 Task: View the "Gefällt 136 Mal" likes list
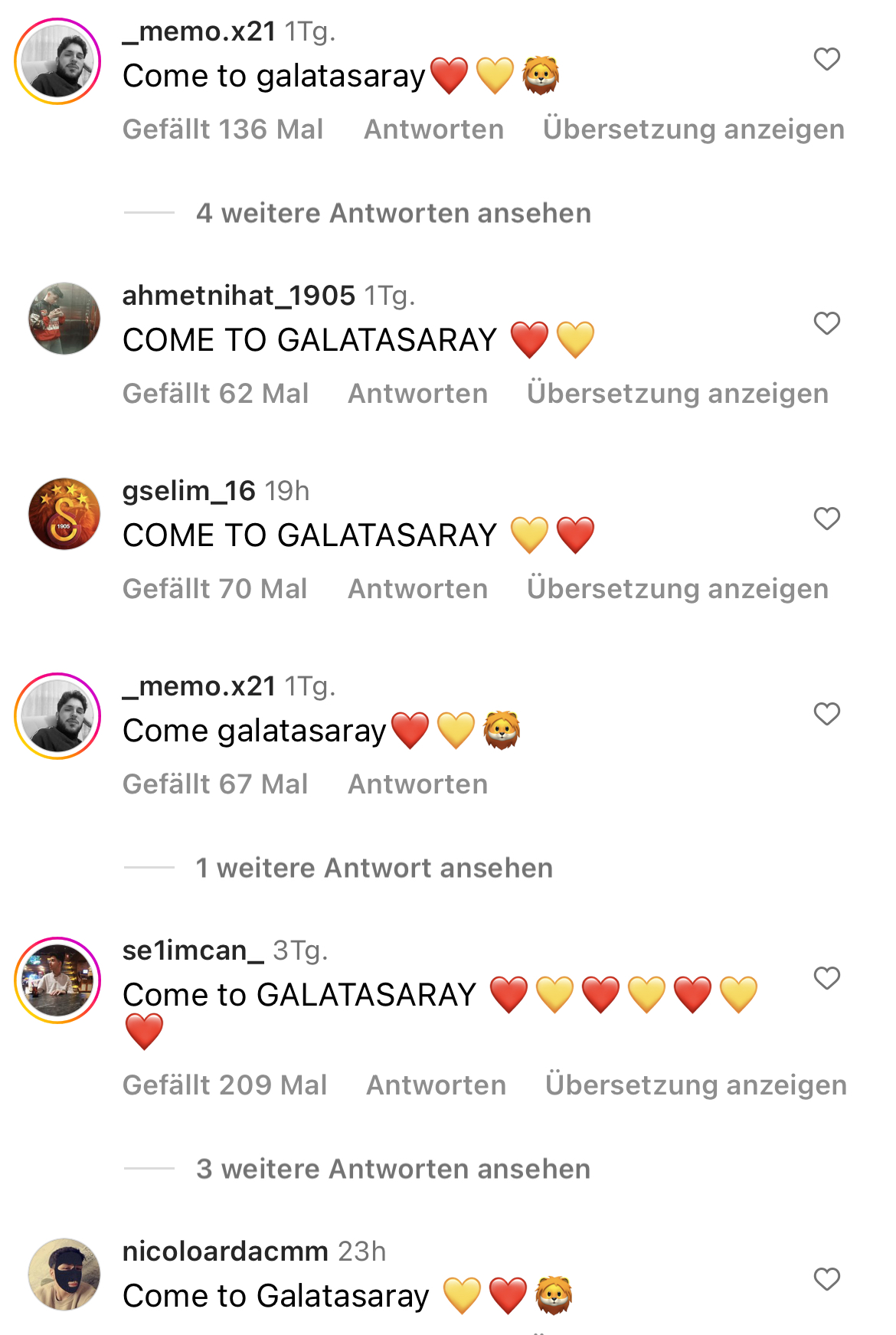223,129
